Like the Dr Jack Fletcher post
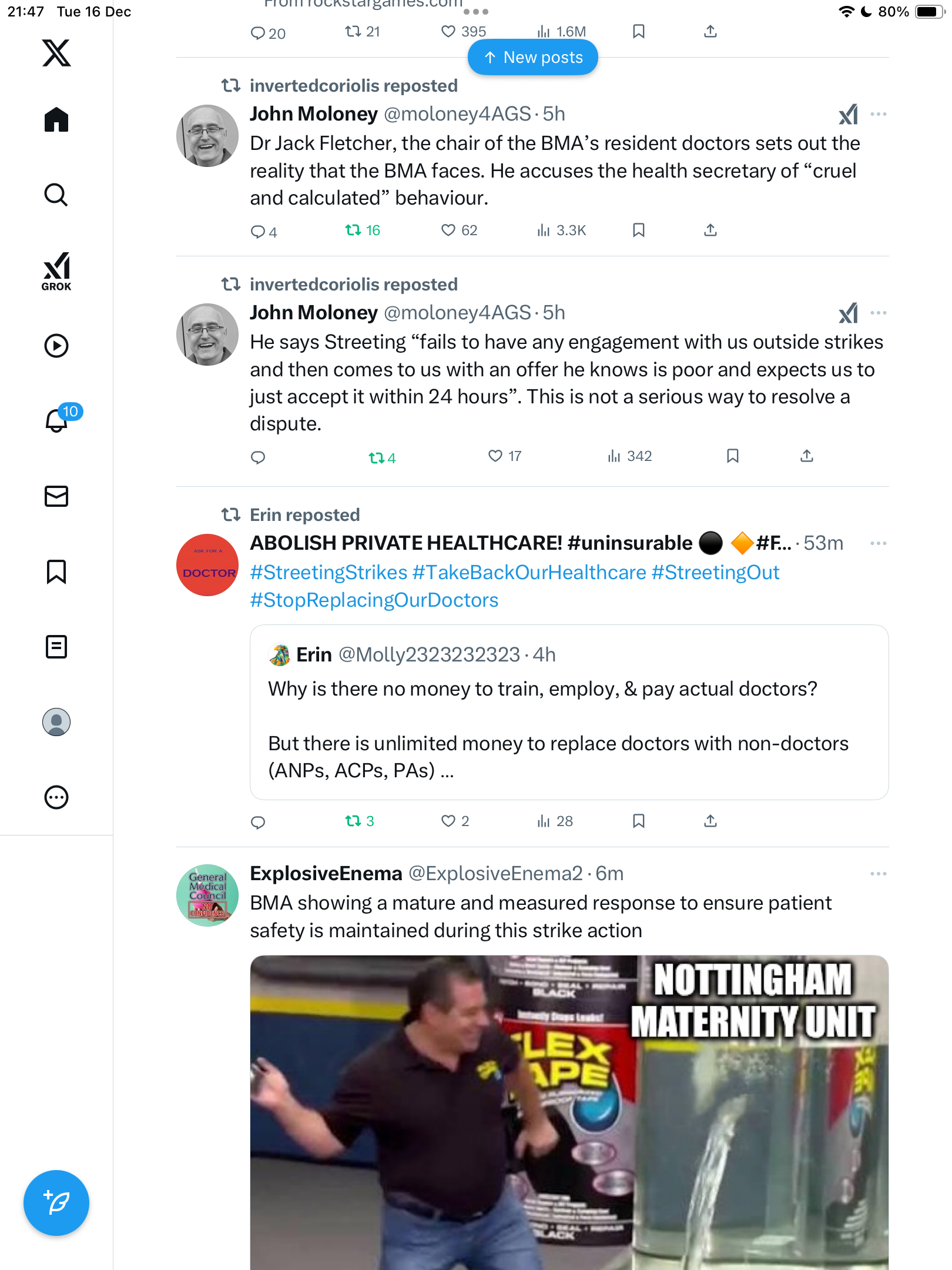The image size is (952, 1270). click(x=448, y=230)
